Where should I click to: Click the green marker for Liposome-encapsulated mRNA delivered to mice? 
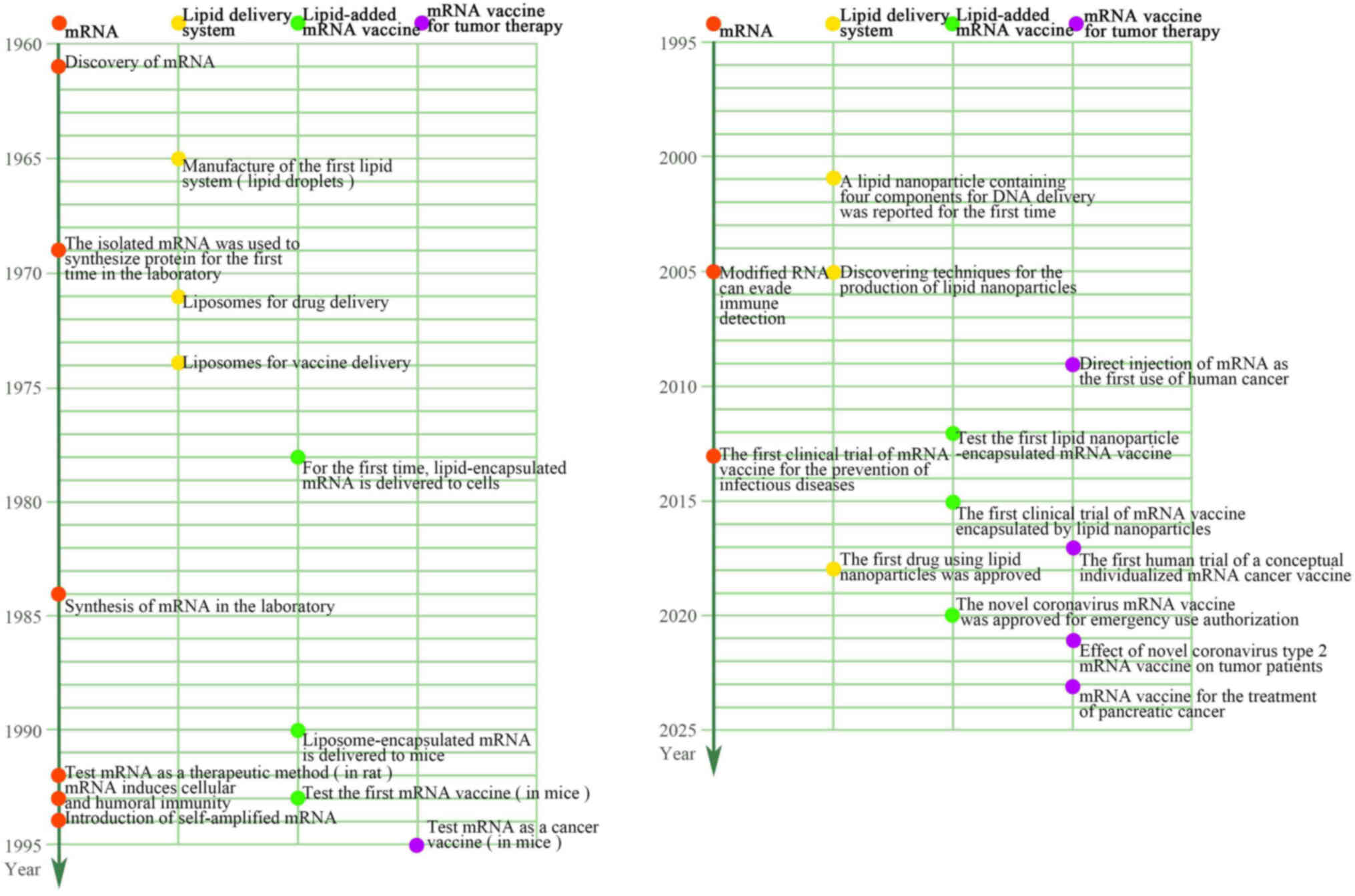(298, 731)
